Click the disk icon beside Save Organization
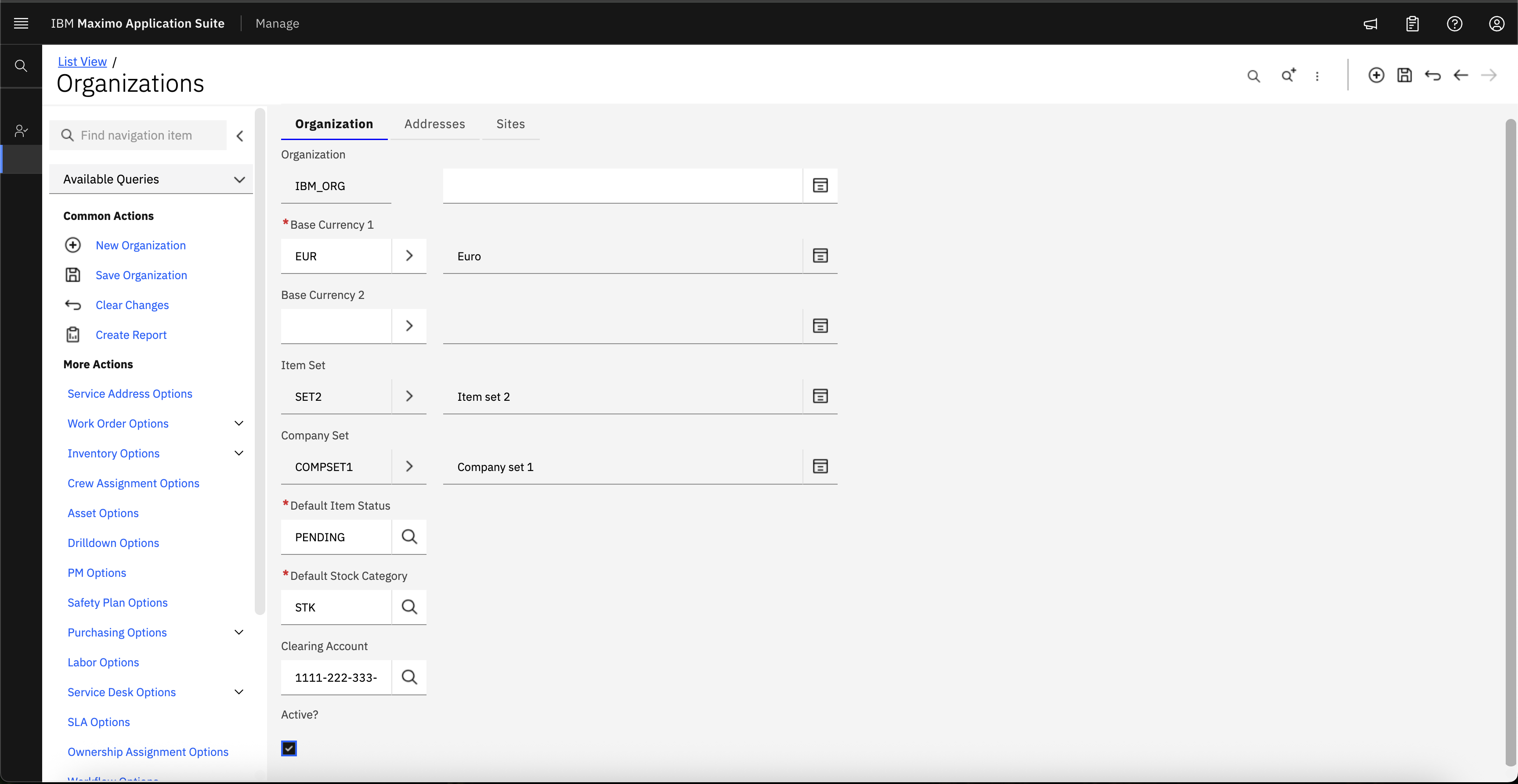The height and width of the screenshot is (784, 1518). point(73,274)
